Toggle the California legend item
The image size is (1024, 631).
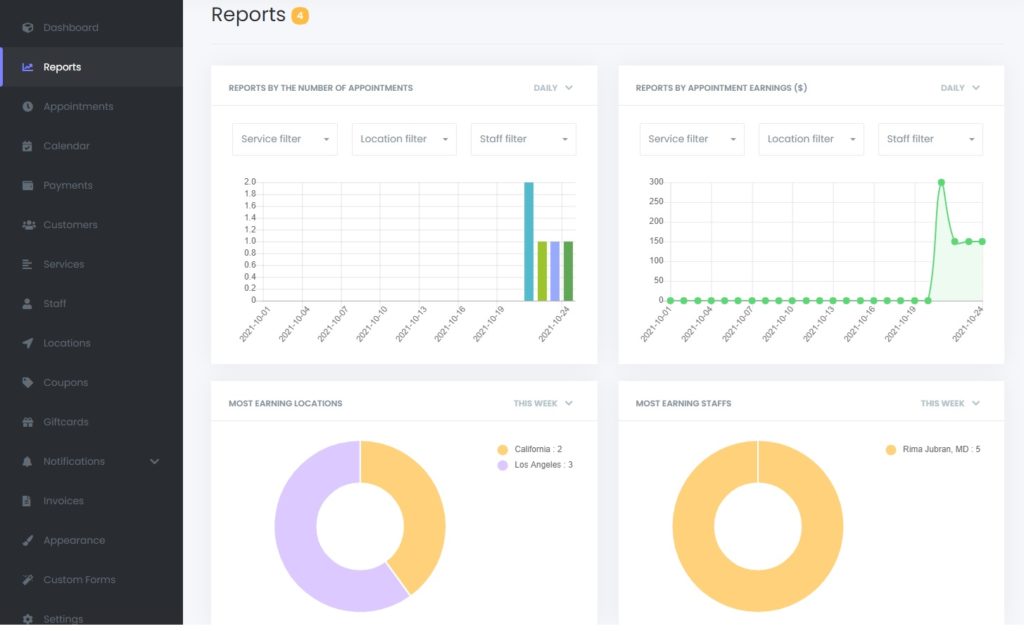point(530,449)
